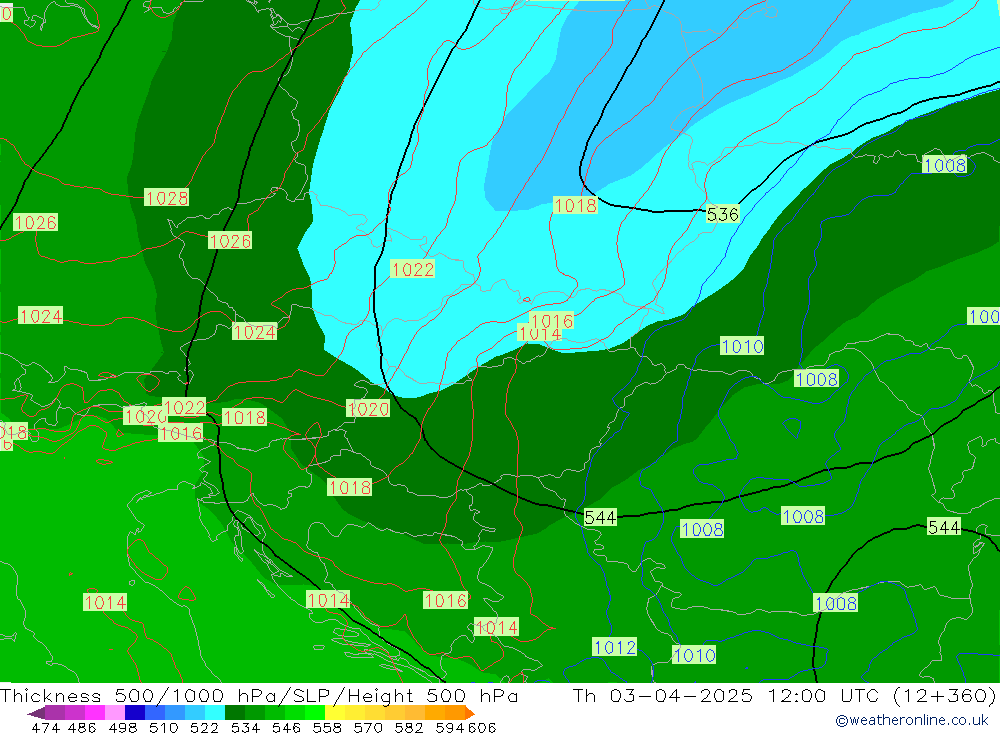Screen dimensions: 1000x733
Task: Click the legend value 498
Action: point(123,727)
